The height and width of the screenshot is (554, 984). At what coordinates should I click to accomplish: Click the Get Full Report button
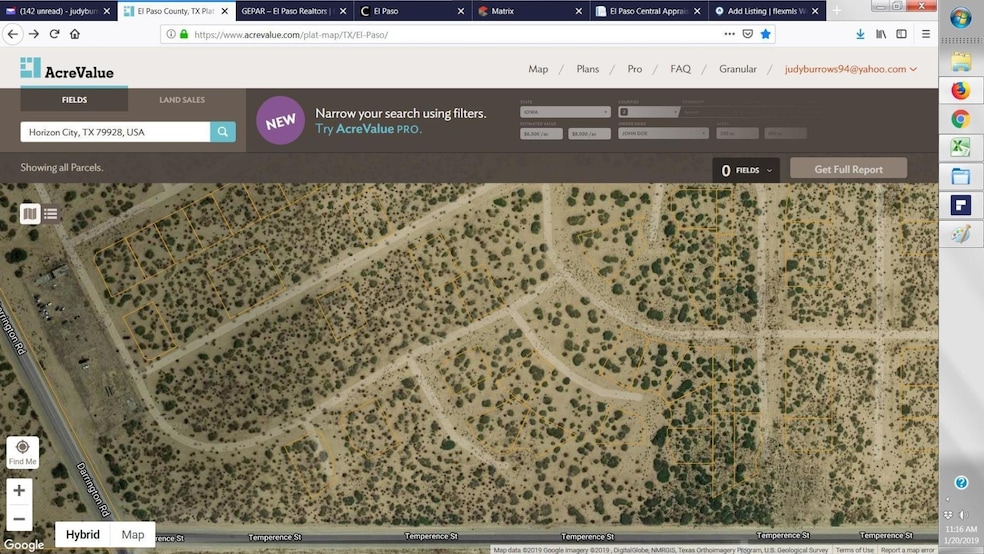point(848,169)
